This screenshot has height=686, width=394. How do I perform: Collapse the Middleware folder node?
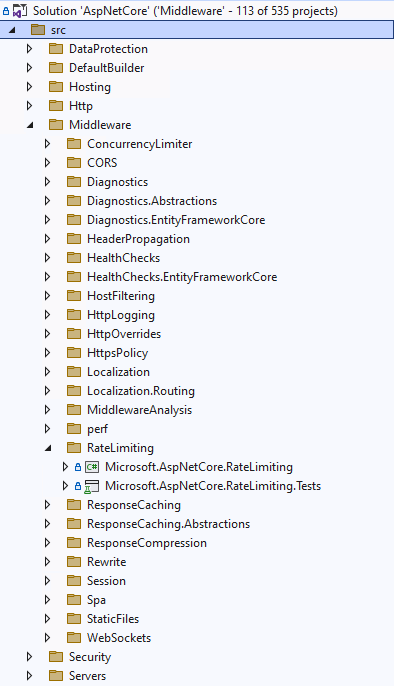coord(30,125)
